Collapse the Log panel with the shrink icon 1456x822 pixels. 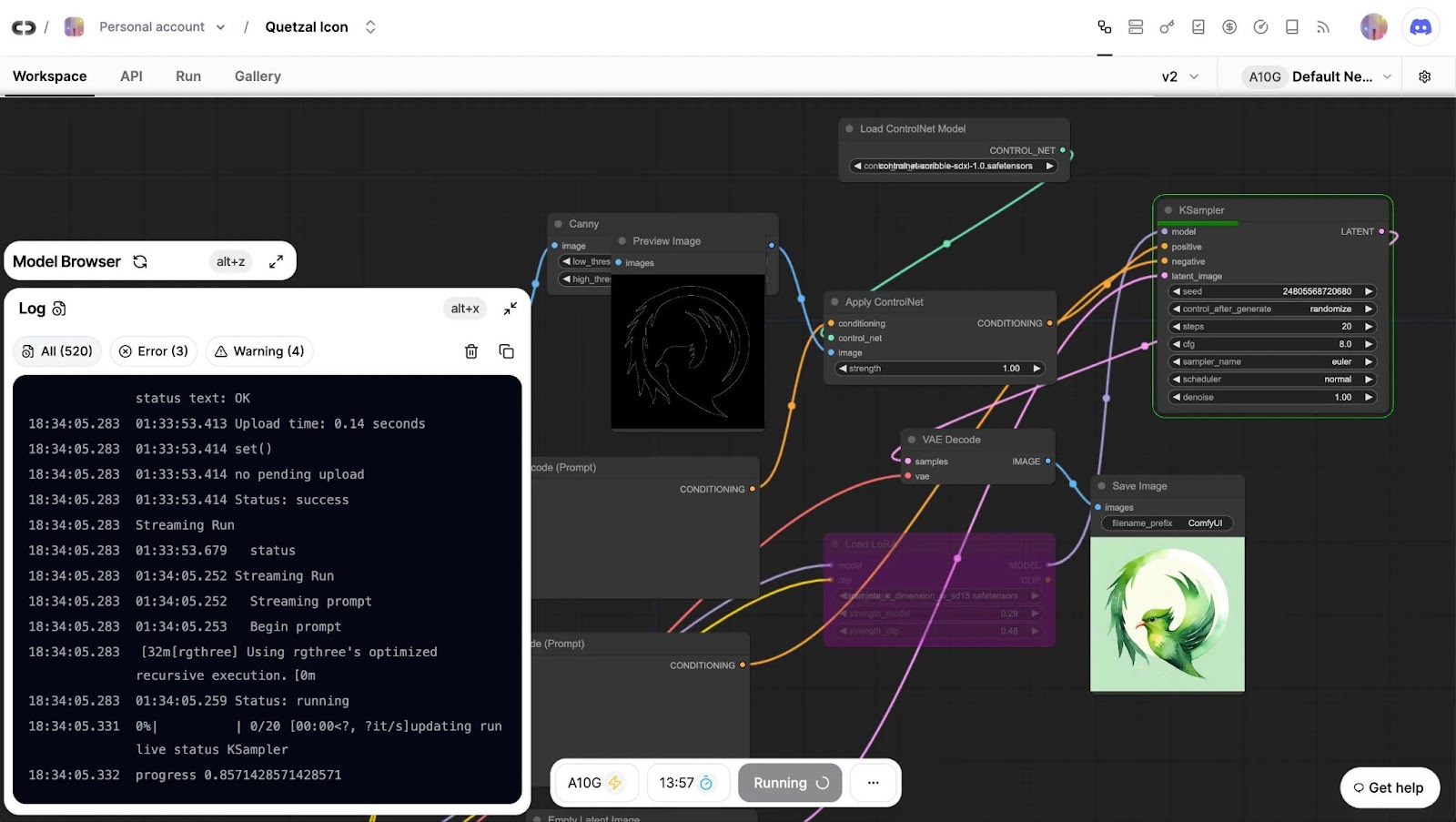(510, 309)
